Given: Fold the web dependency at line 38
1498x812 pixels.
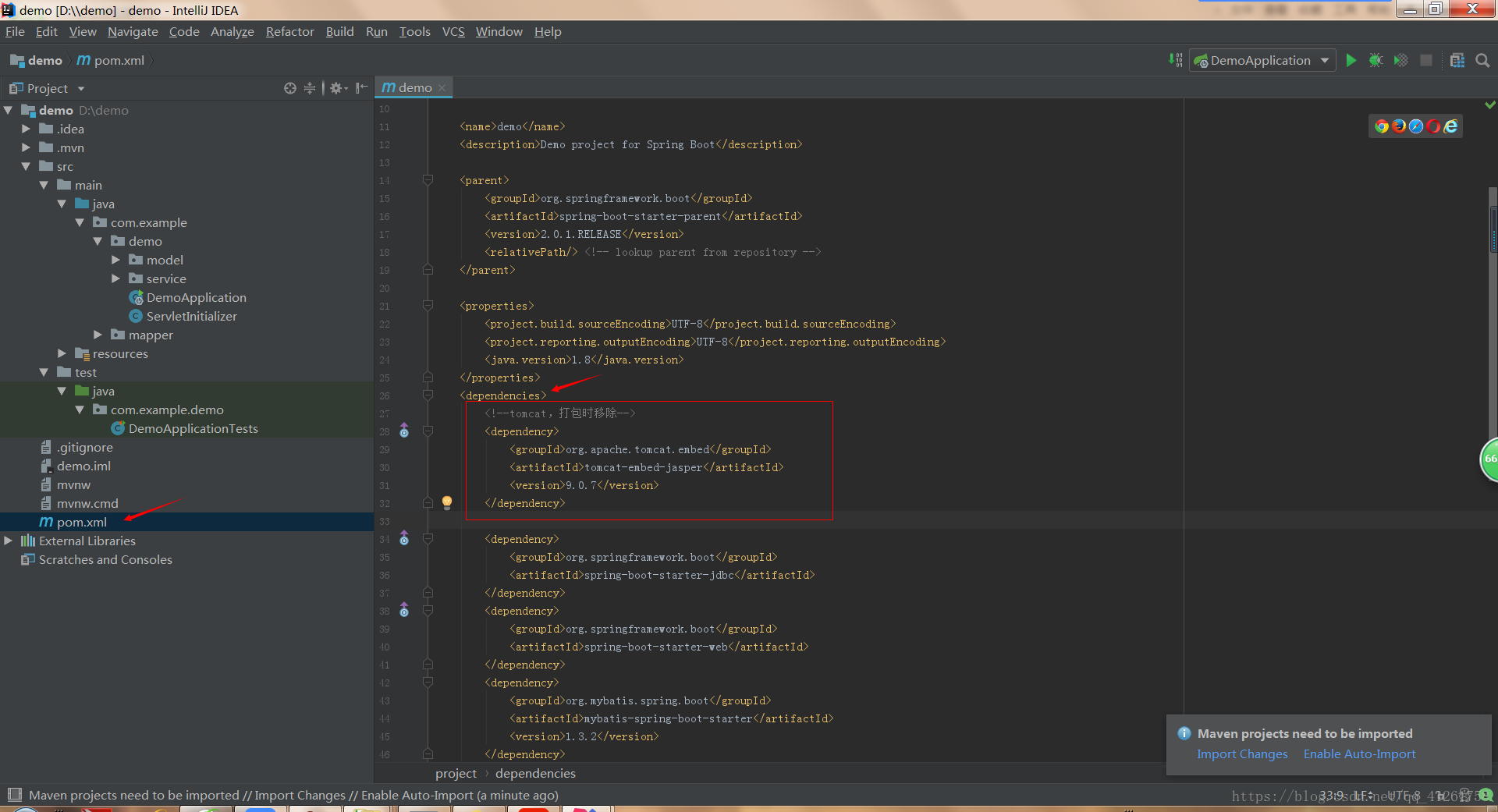Looking at the screenshot, I should click(428, 611).
